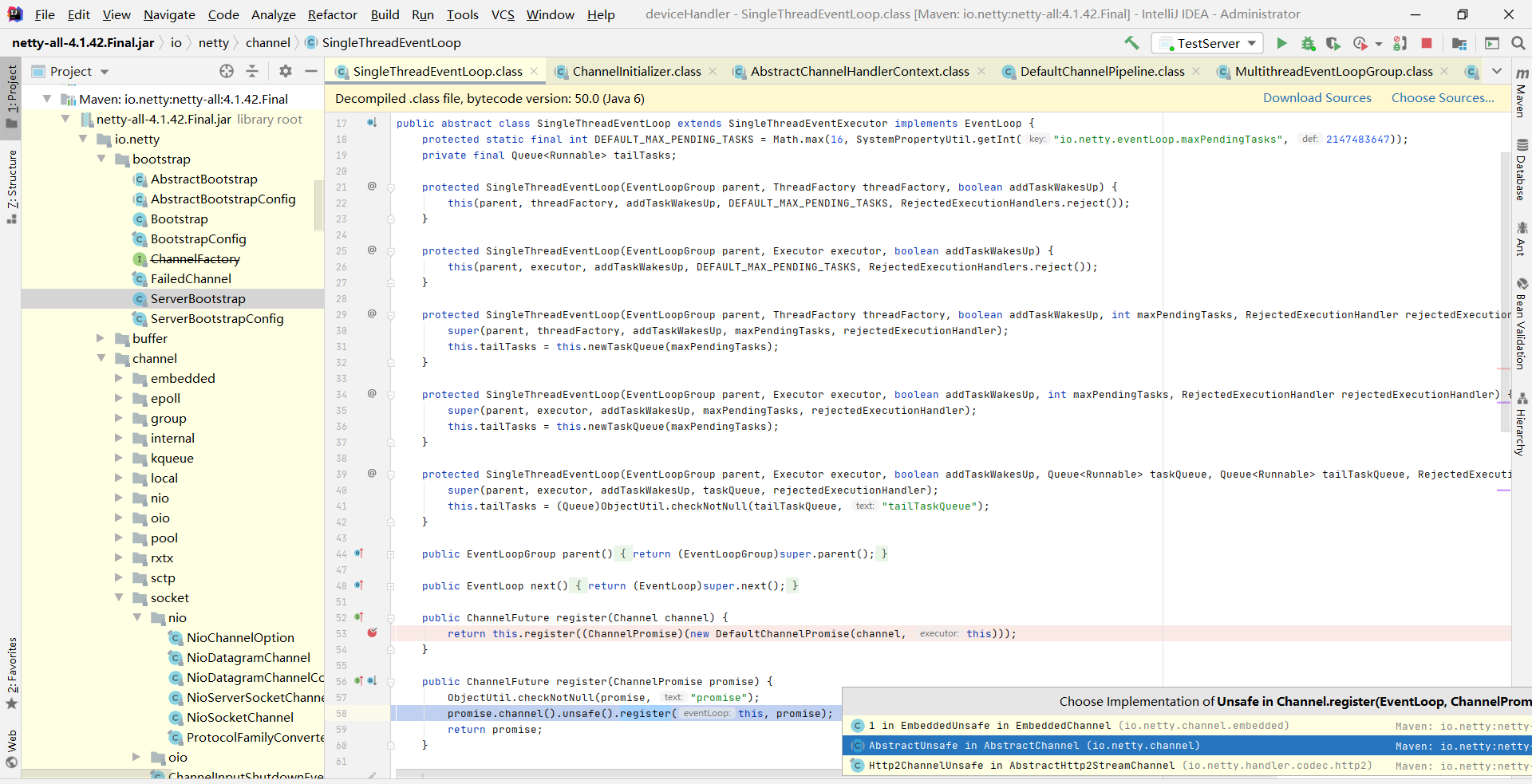Click the profiler run icon
1532x784 pixels.
[x=1360, y=43]
